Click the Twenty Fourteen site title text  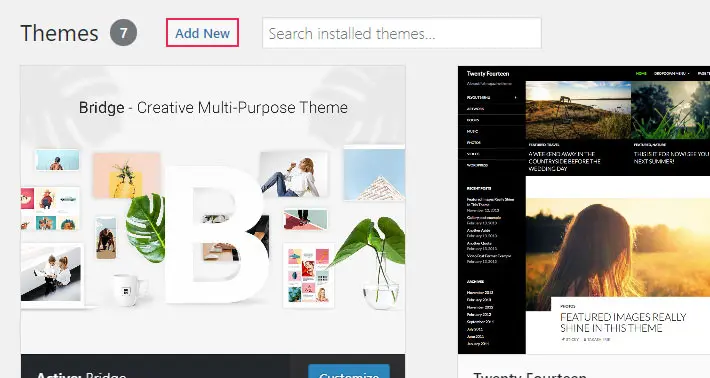[488, 73]
